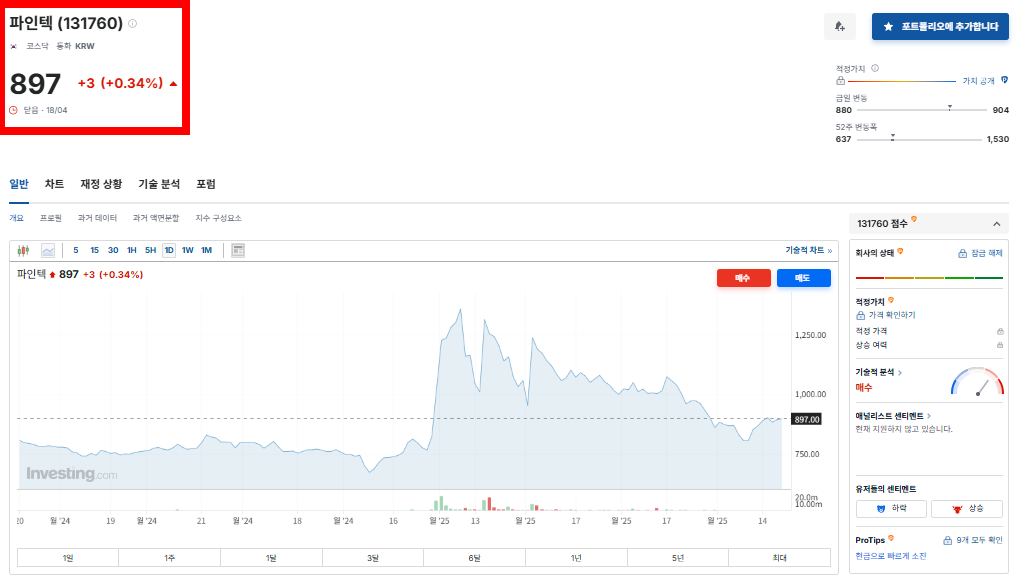
Task: Open the 개요 sub-tab
Action: click(16, 218)
